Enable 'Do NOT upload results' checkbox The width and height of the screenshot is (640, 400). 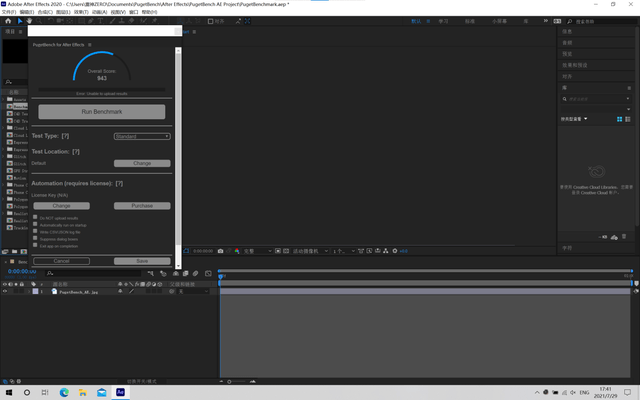point(35,217)
